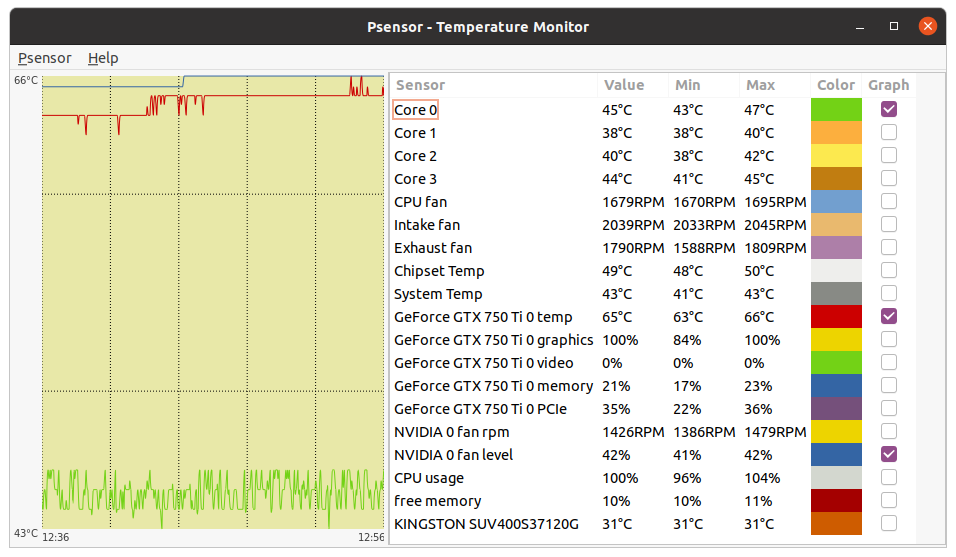Click the Max column header
This screenshot has height=557, width=956.
(x=759, y=85)
